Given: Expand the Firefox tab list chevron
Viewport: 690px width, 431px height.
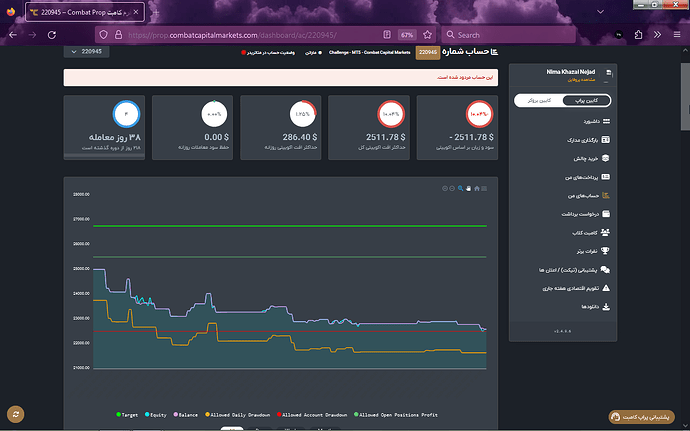Looking at the screenshot, I should pyautogui.click(x=600, y=12).
